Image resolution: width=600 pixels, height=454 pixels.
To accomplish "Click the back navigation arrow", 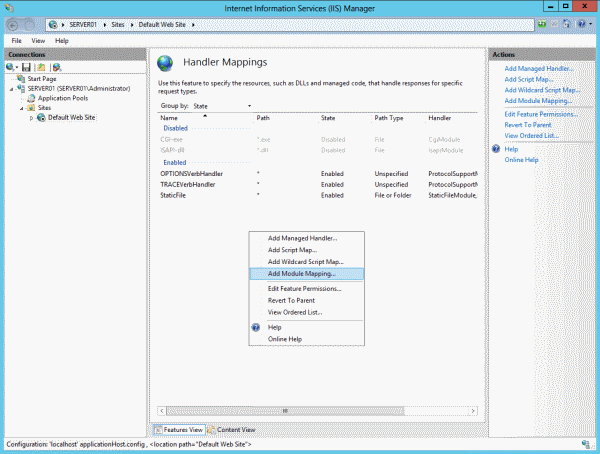I will point(13,25).
